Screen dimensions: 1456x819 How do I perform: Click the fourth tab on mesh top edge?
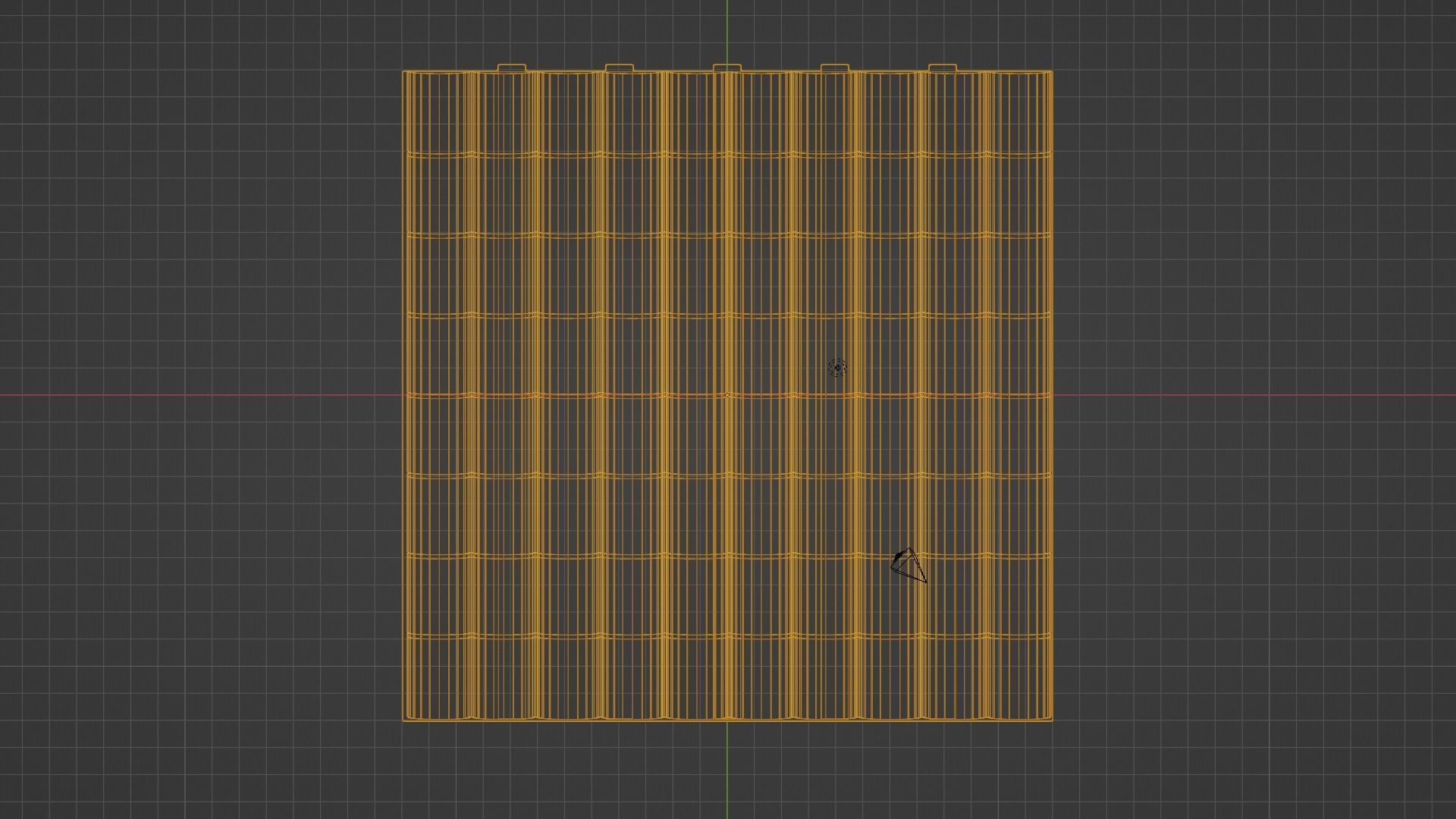(835, 68)
